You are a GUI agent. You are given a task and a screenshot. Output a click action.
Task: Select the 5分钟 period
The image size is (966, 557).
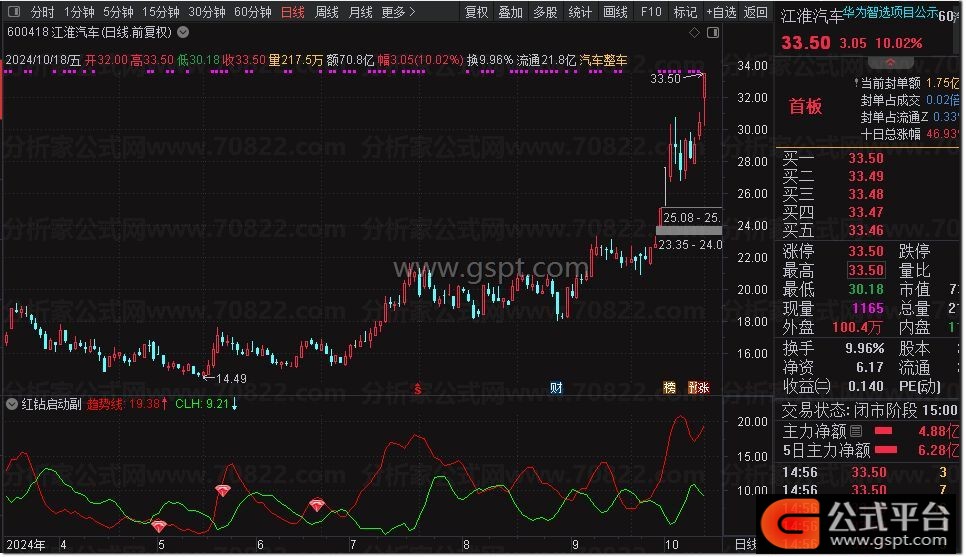pyautogui.click(x=118, y=12)
